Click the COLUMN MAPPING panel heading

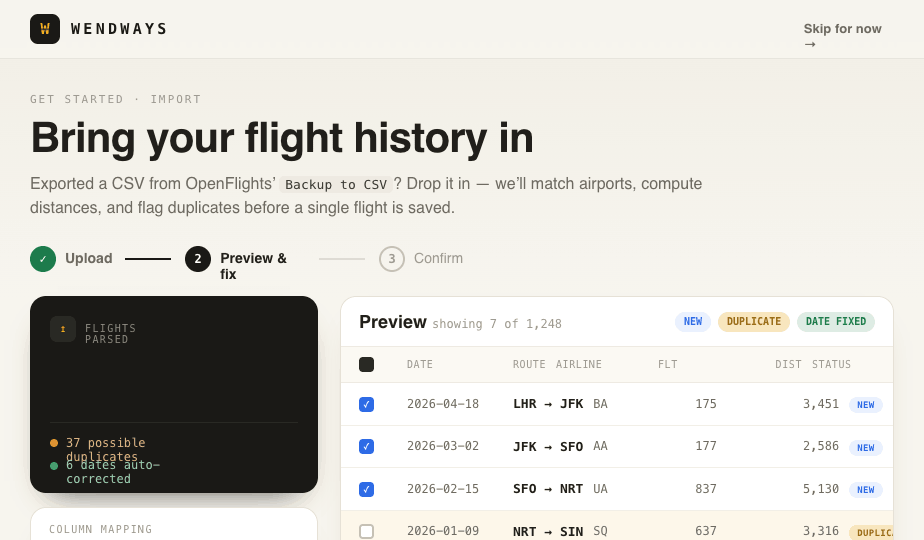(101, 529)
